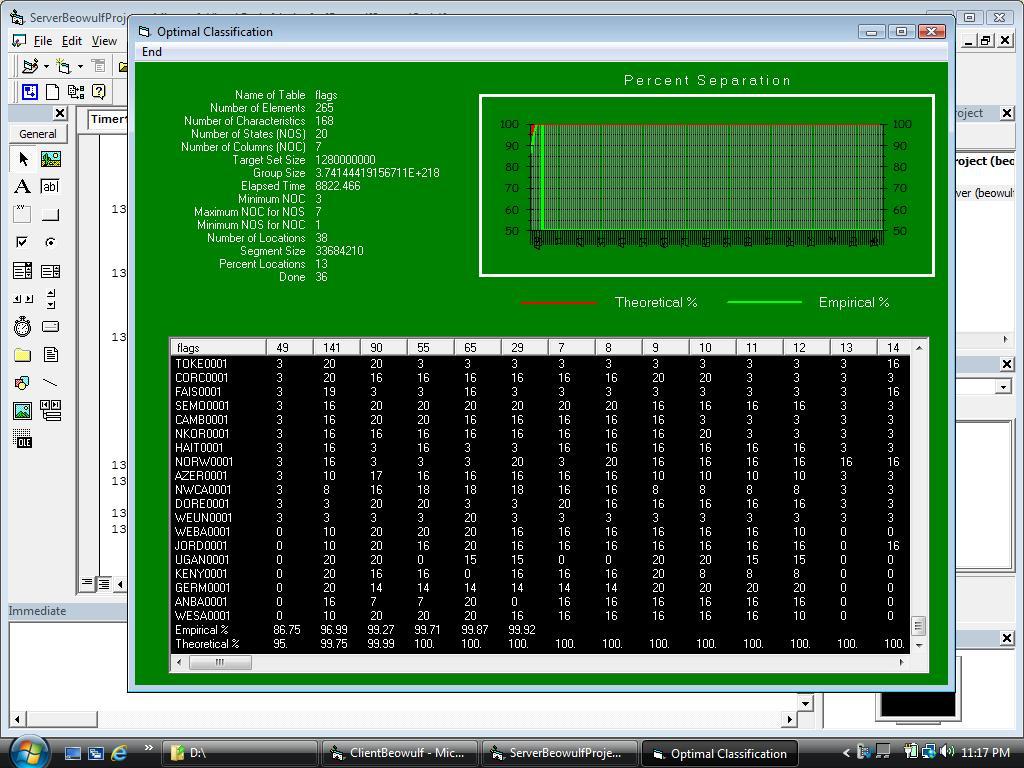
Task: Click the hierarchy tree toolbar icon
Action: (x=76, y=92)
